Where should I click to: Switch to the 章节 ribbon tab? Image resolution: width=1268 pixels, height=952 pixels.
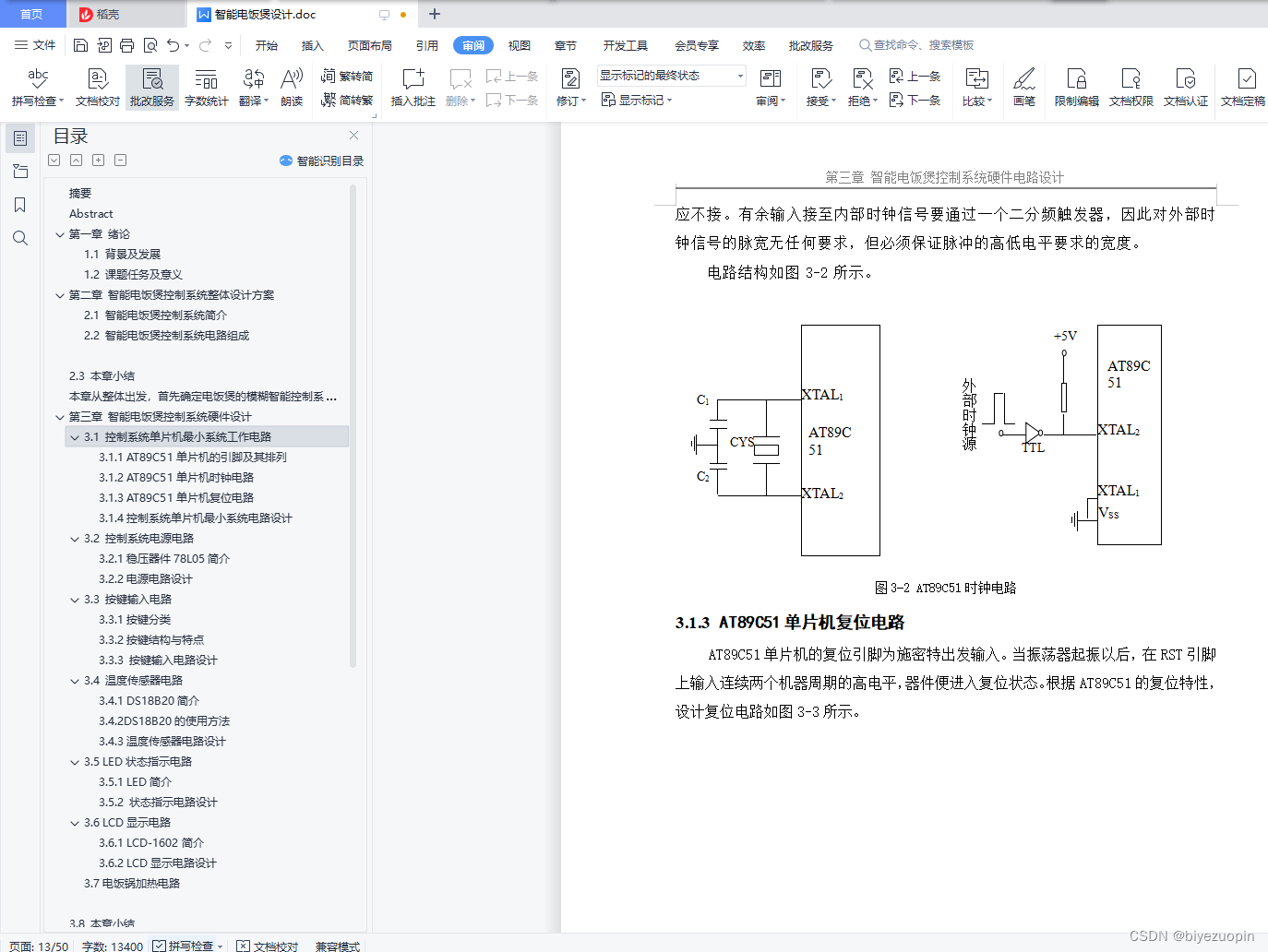566,45
